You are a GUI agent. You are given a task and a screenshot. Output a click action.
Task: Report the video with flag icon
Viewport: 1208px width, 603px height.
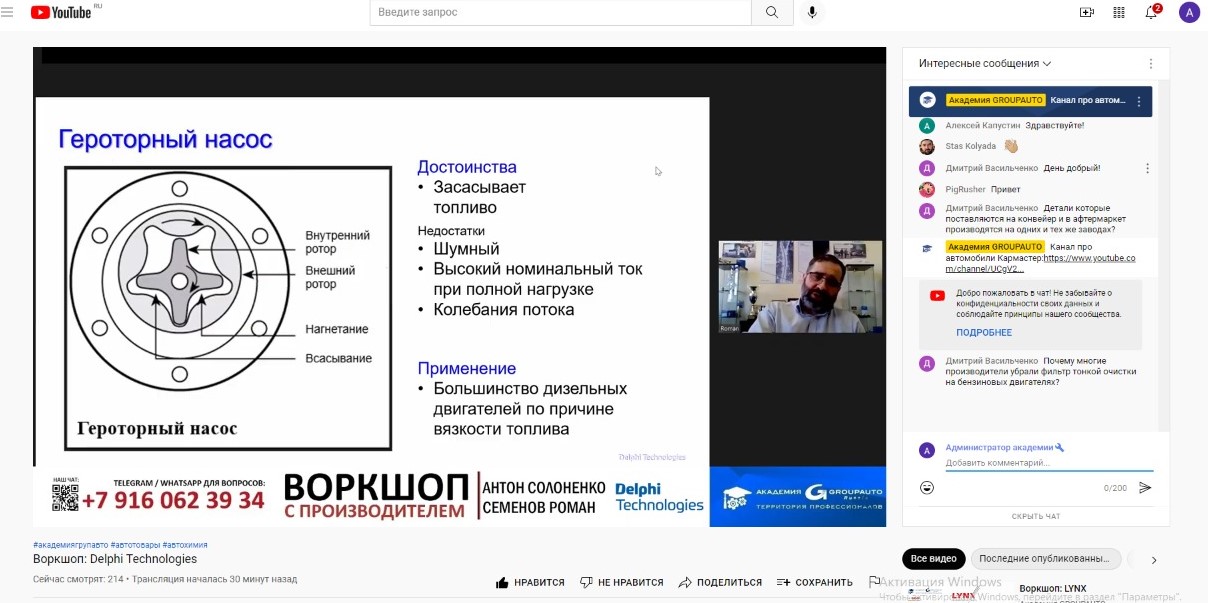tap(874, 582)
